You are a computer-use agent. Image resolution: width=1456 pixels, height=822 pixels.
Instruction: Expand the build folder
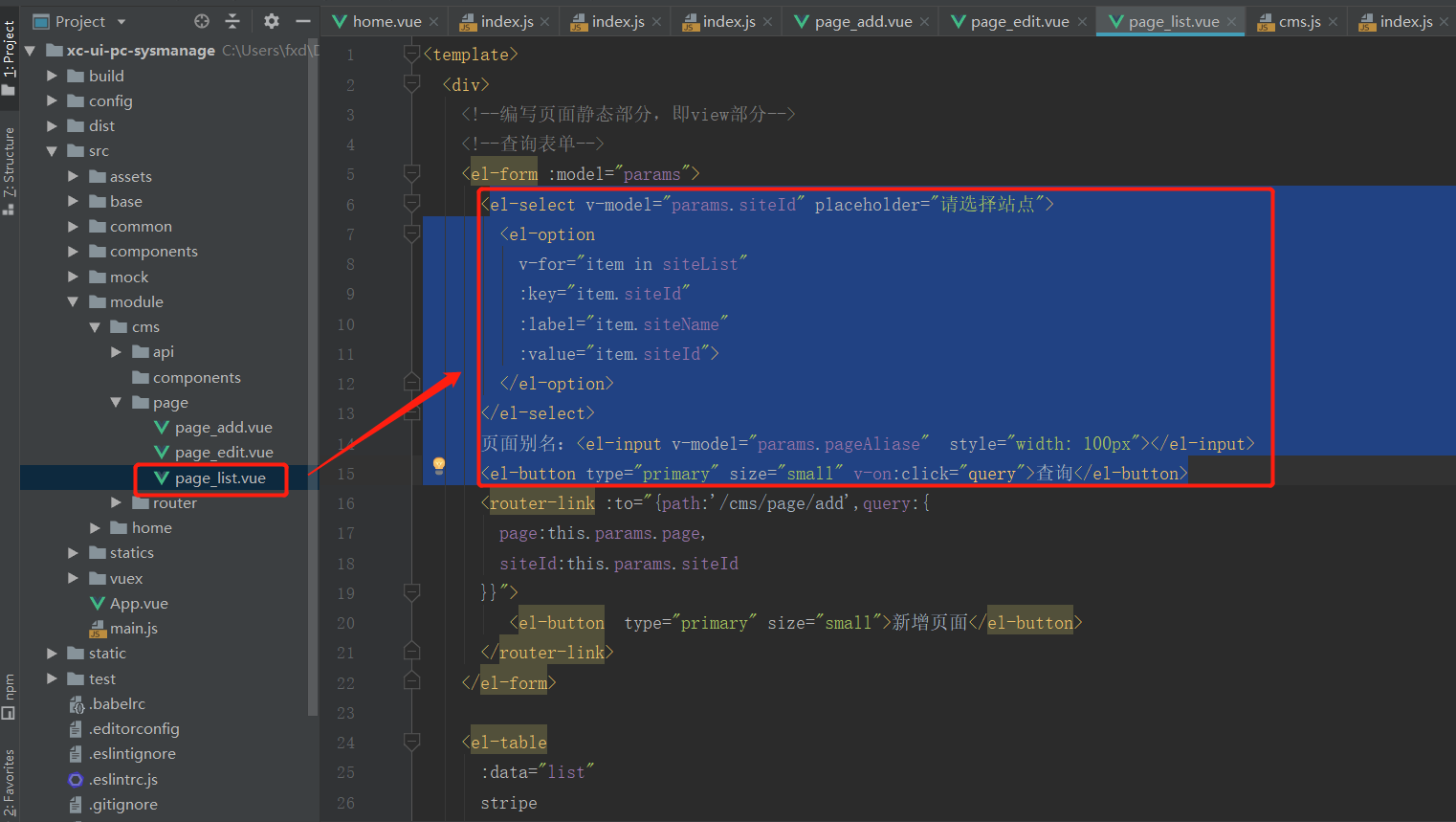[52, 76]
